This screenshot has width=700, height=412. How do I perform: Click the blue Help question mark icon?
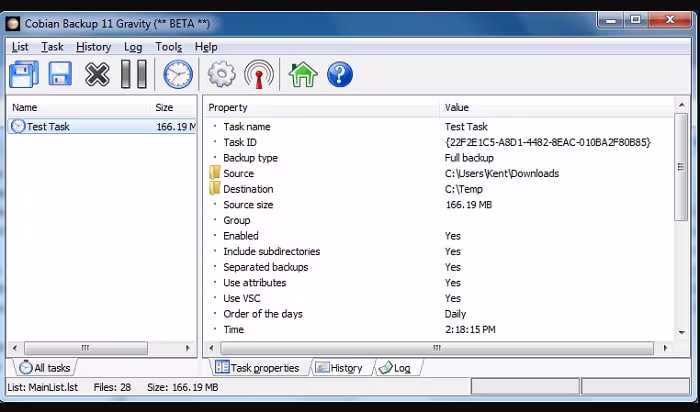click(340, 74)
